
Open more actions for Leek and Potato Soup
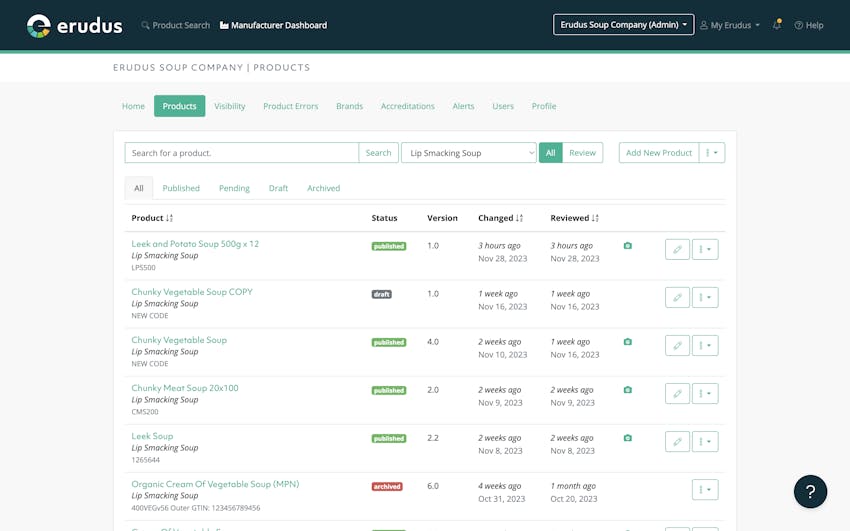pyautogui.click(x=705, y=249)
